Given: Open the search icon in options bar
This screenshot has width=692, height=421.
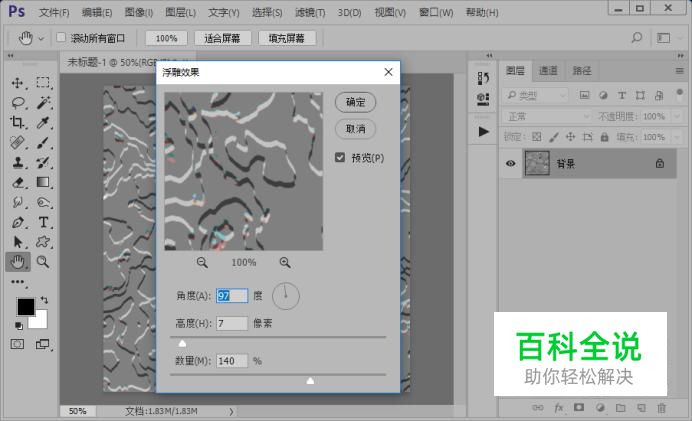Looking at the screenshot, I should 636,38.
